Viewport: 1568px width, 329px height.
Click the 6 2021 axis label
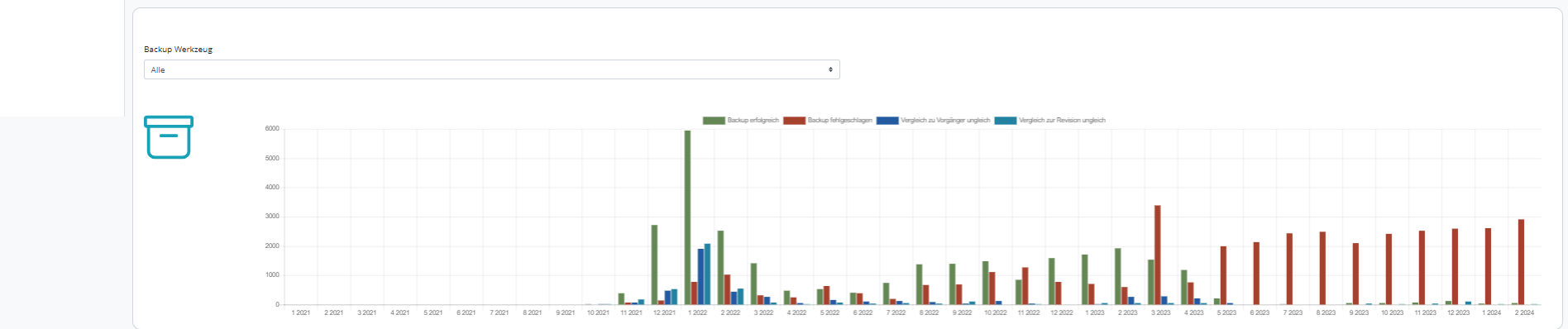pos(466,312)
